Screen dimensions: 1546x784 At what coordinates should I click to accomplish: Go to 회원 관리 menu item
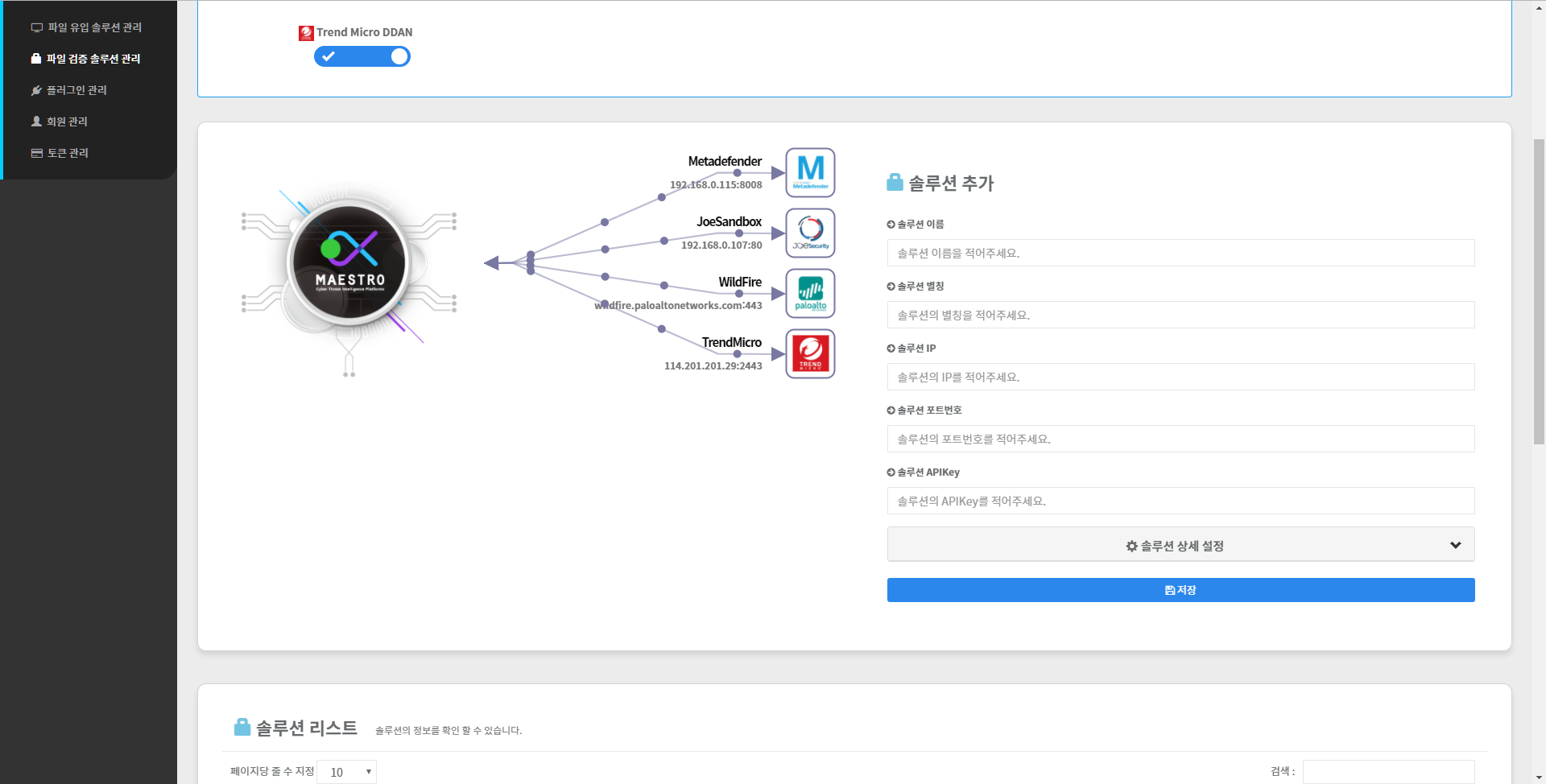tap(67, 122)
